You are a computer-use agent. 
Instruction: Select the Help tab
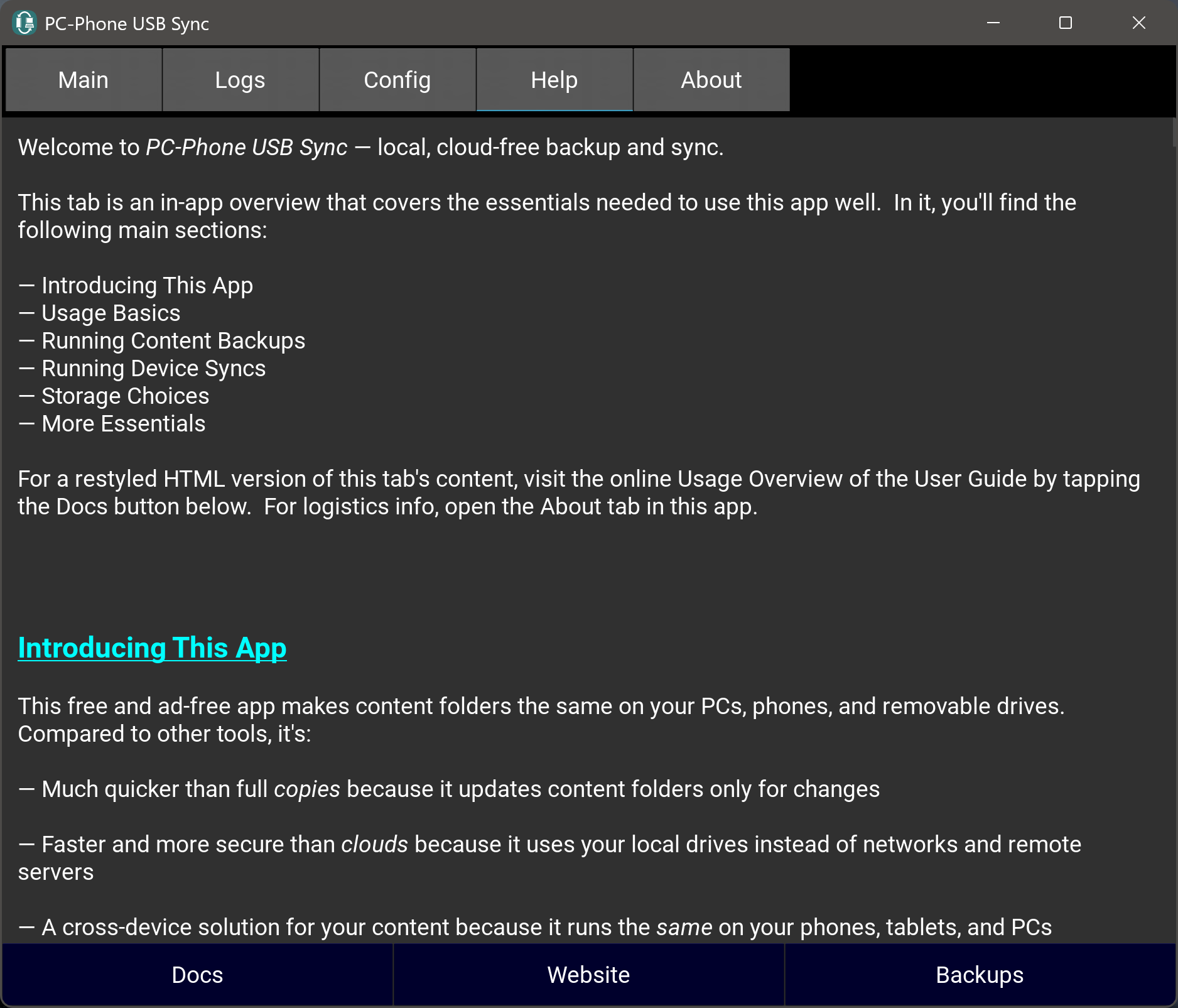[x=554, y=80]
